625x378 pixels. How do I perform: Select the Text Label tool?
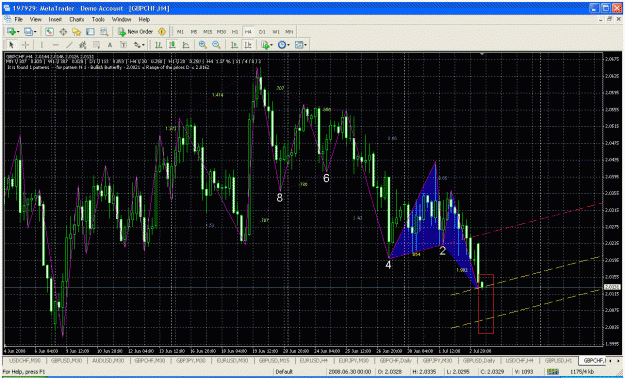pos(123,45)
